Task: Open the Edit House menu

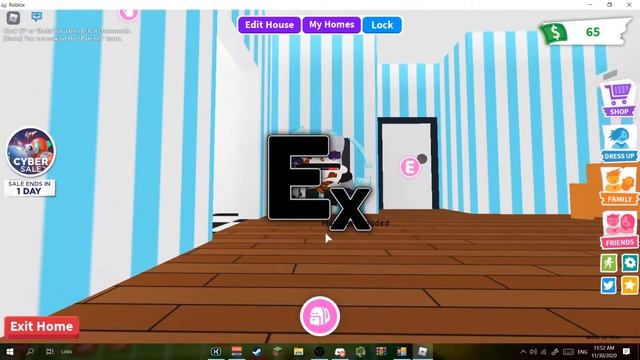Action: [269, 25]
